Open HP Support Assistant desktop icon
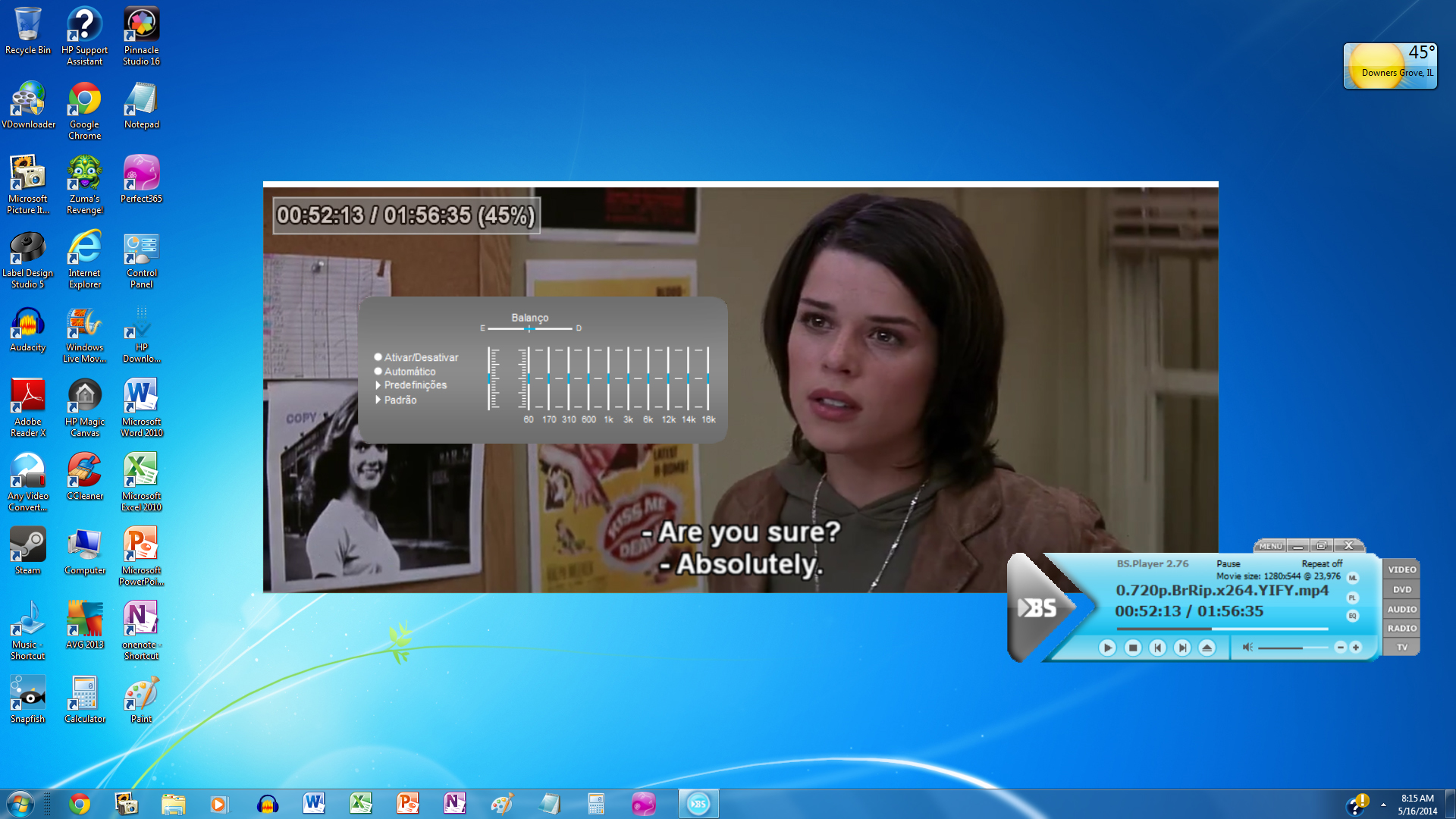Screen dimensions: 1456x819 [x=85, y=36]
